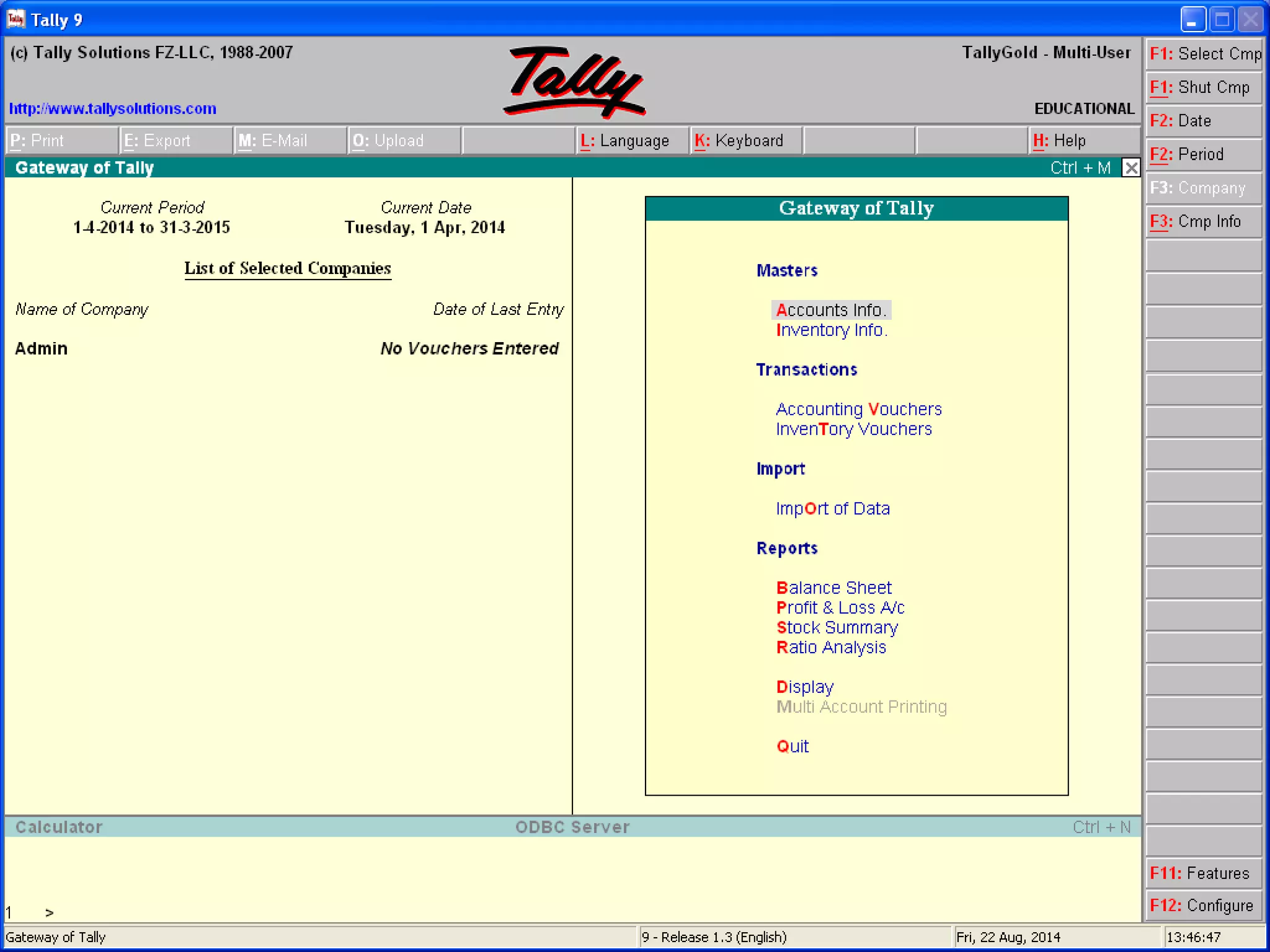Screen dimensions: 1270x952
Task: Click Quit in Gateway menu
Action: 792,746
